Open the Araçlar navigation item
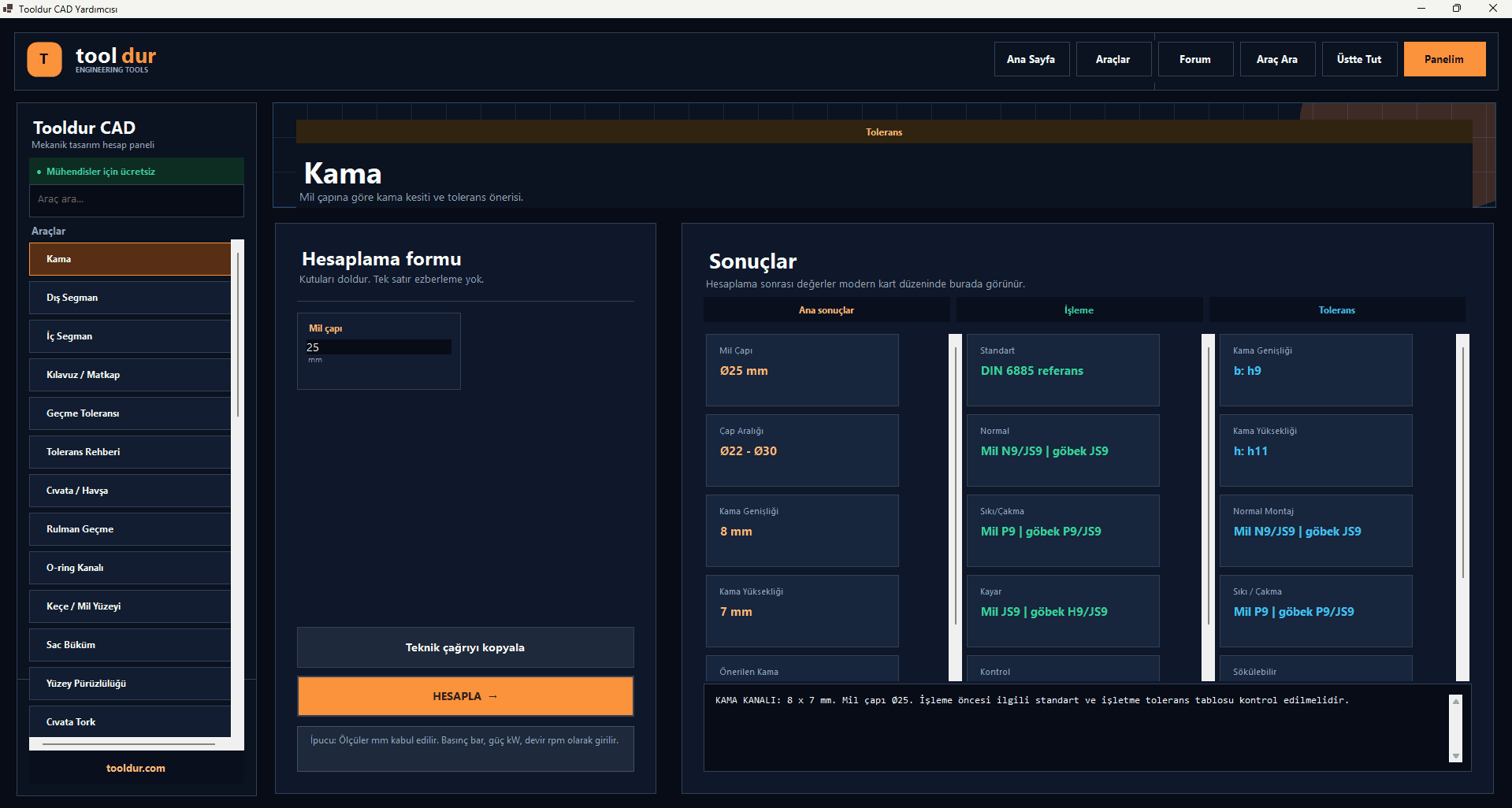 coord(1113,59)
